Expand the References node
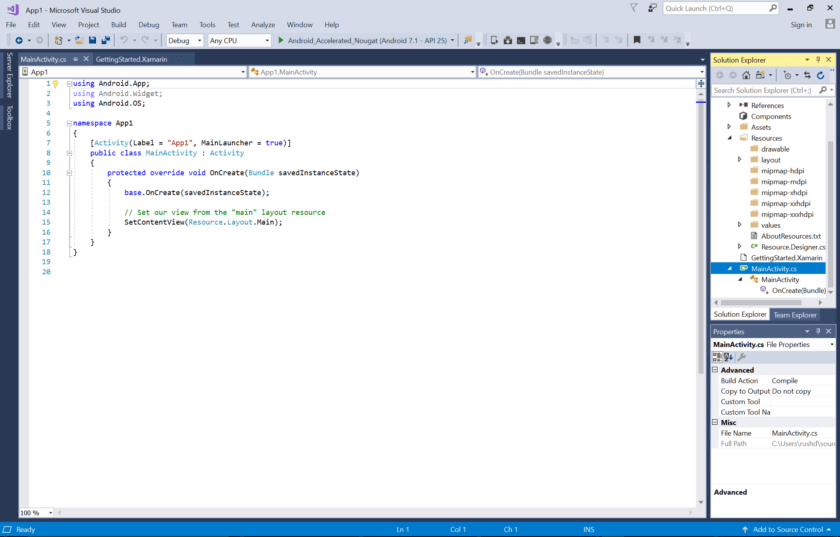This screenshot has width=840, height=537. pos(729,105)
